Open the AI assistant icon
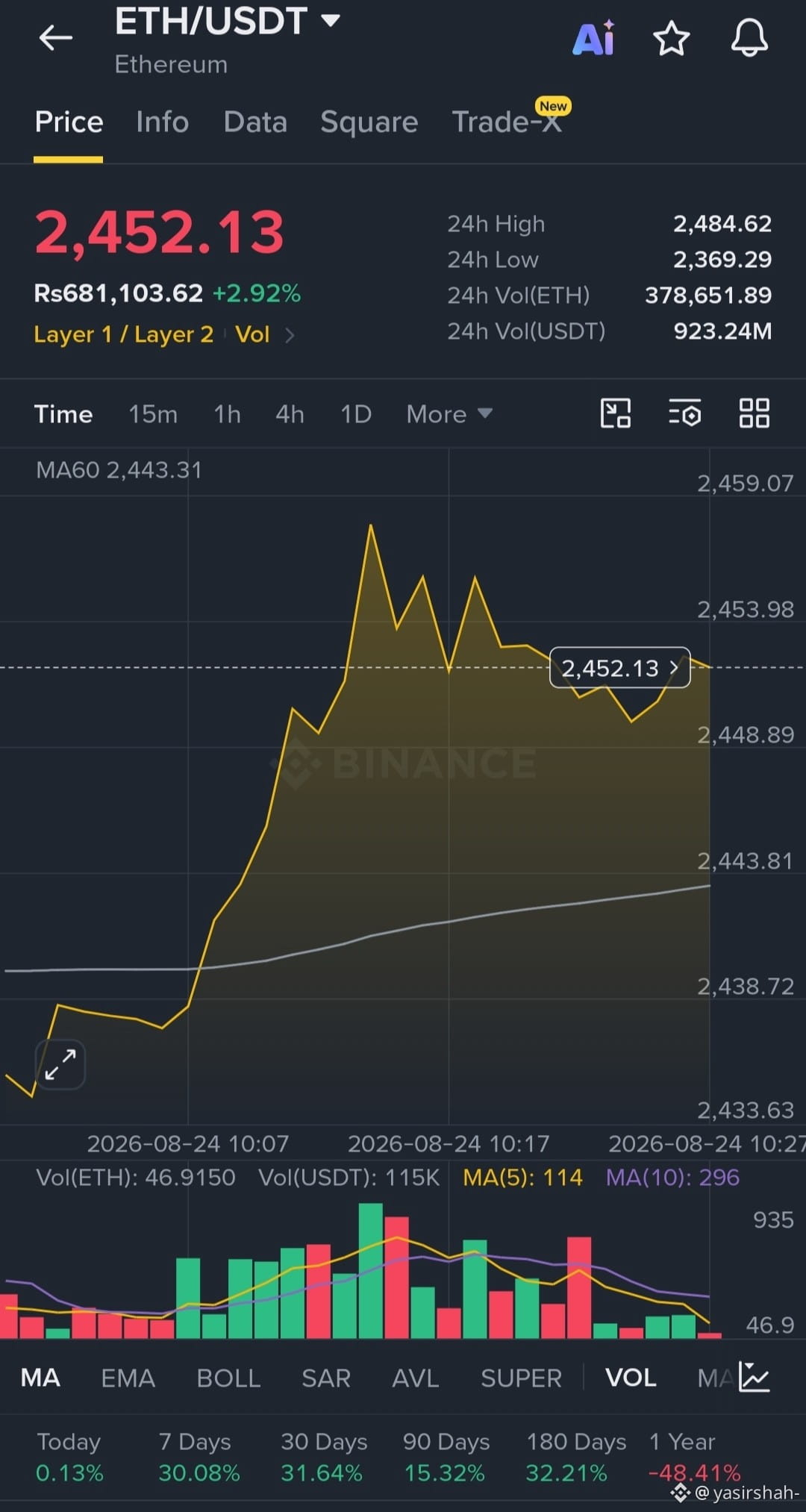806x1512 pixels. (x=594, y=37)
